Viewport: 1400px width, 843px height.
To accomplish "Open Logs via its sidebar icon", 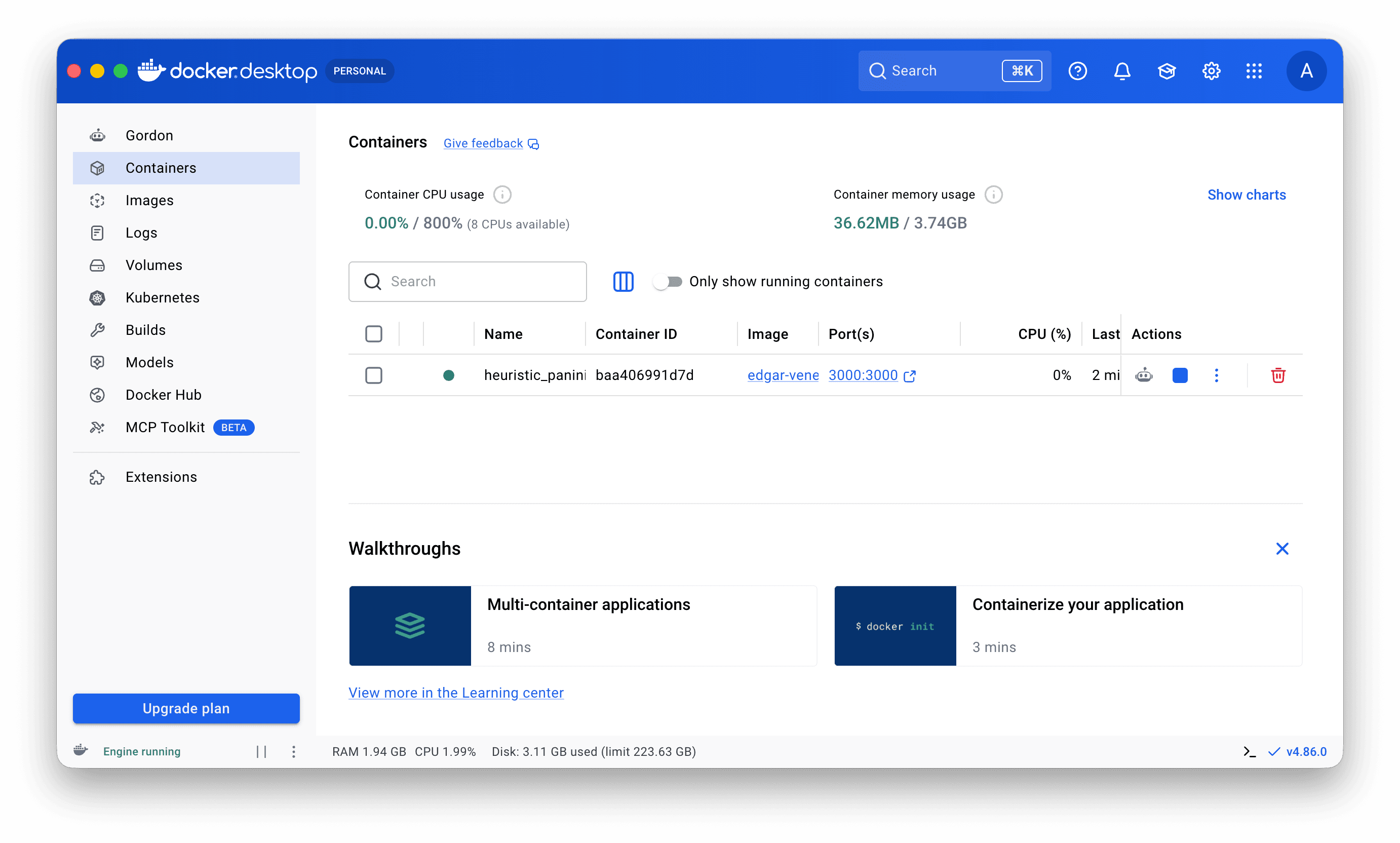I will click(97, 233).
